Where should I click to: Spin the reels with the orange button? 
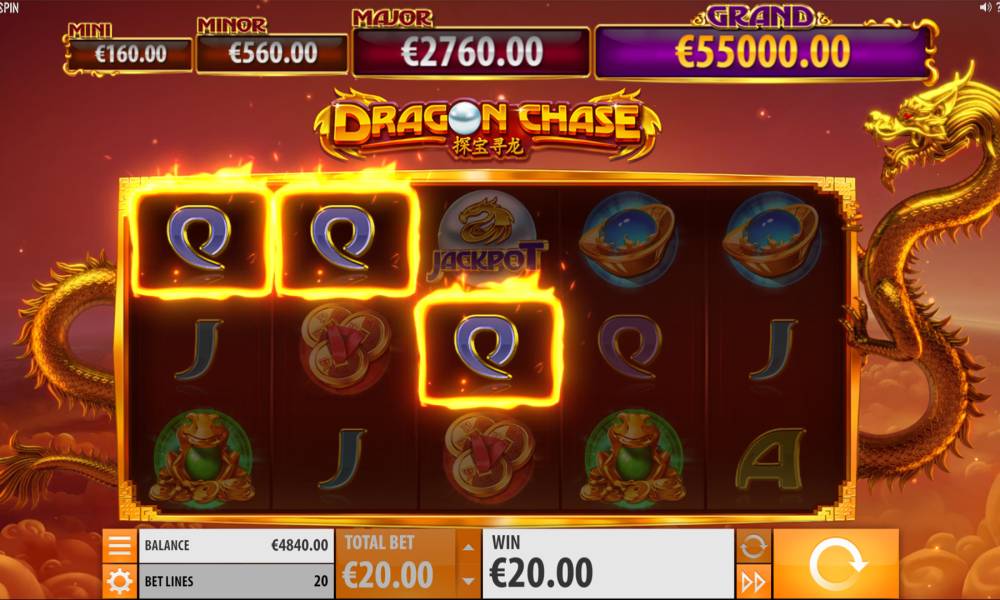coord(836,564)
